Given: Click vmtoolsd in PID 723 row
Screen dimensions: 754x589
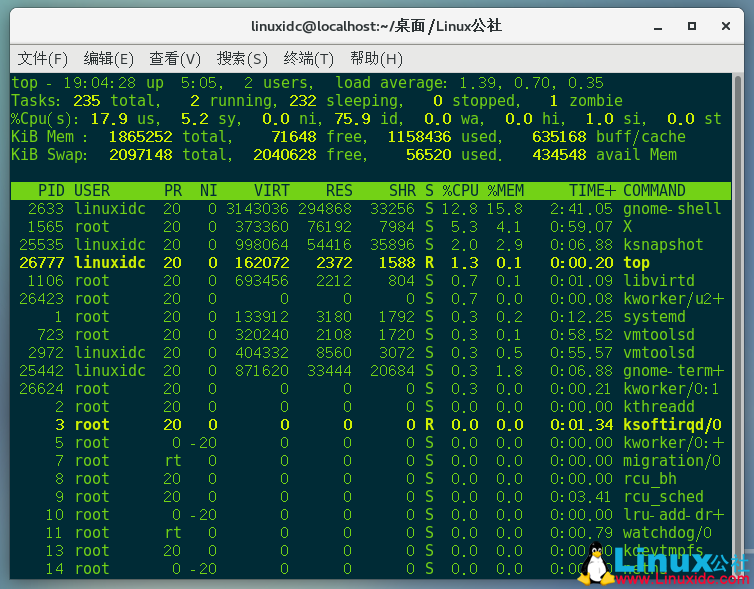Looking at the screenshot, I should point(659,335).
